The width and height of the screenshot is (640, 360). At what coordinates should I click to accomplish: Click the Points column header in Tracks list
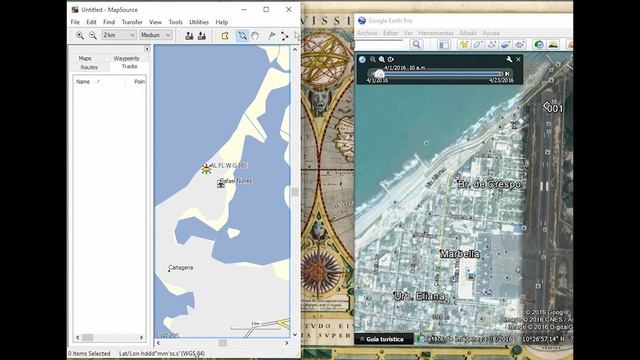click(x=139, y=82)
